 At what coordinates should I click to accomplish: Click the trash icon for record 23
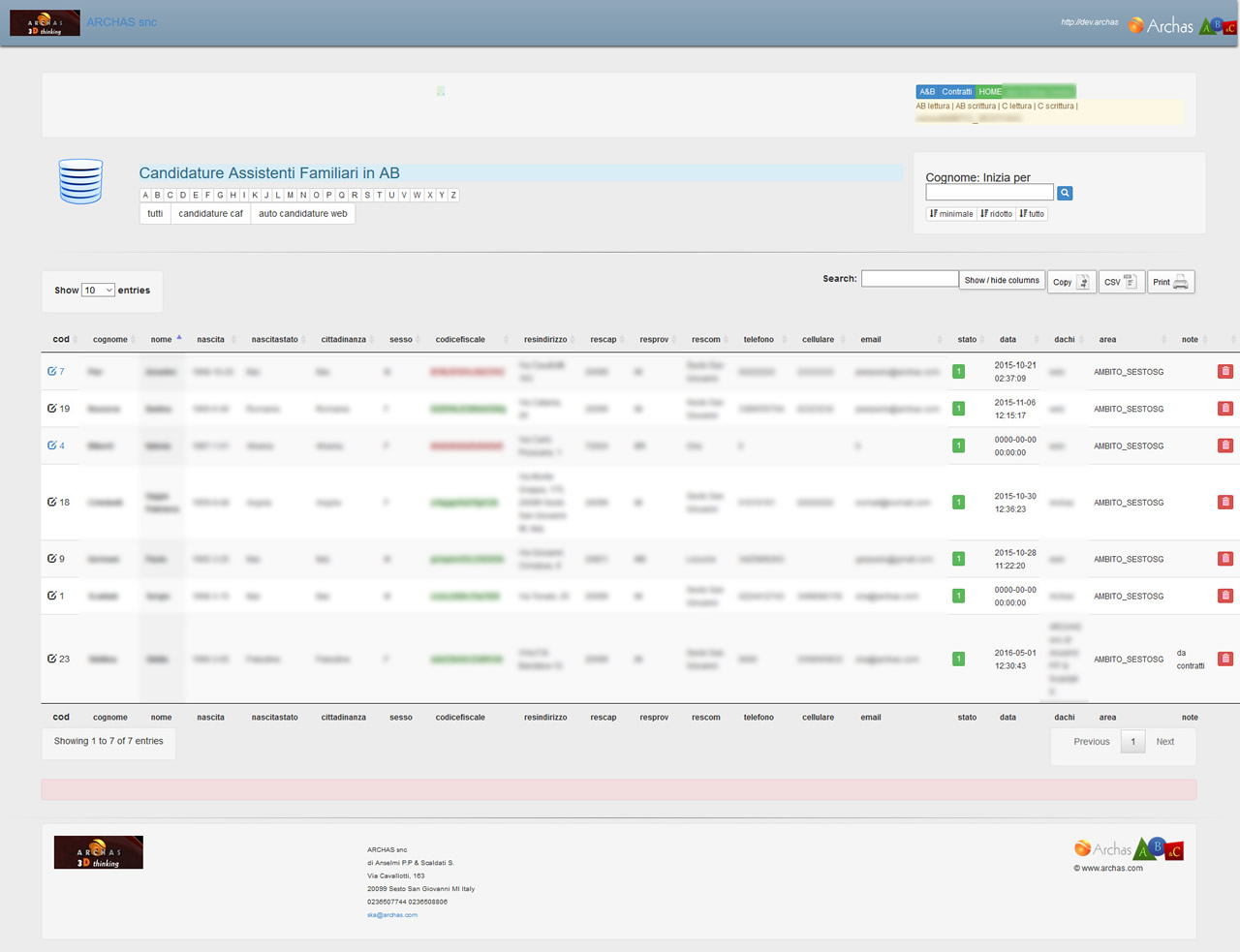(1224, 660)
